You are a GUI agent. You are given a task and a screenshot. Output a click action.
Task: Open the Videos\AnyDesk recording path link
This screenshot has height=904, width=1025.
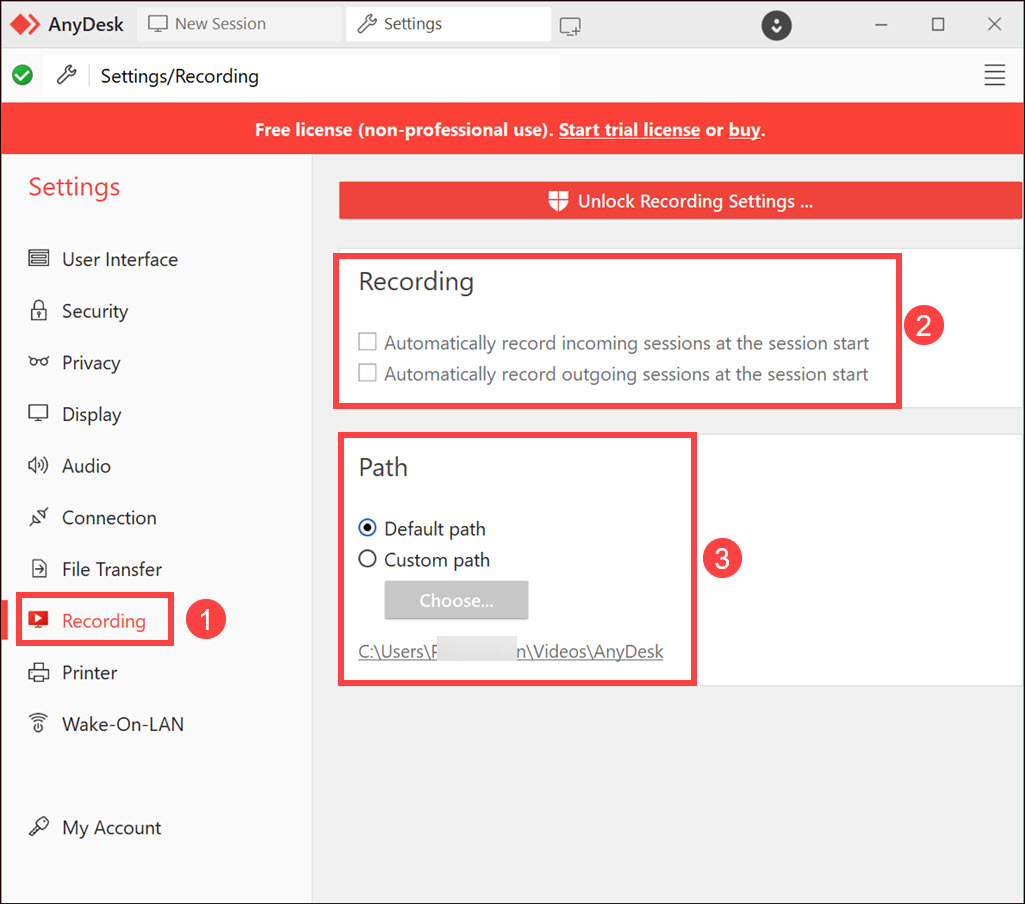pyautogui.click(x=510, y=652)
